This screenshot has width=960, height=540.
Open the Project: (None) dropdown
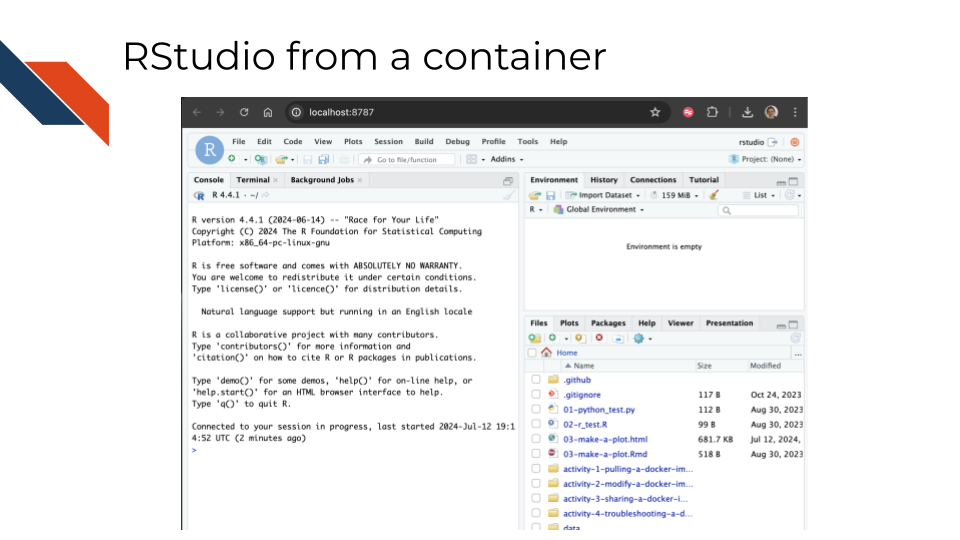coord(765,159)
